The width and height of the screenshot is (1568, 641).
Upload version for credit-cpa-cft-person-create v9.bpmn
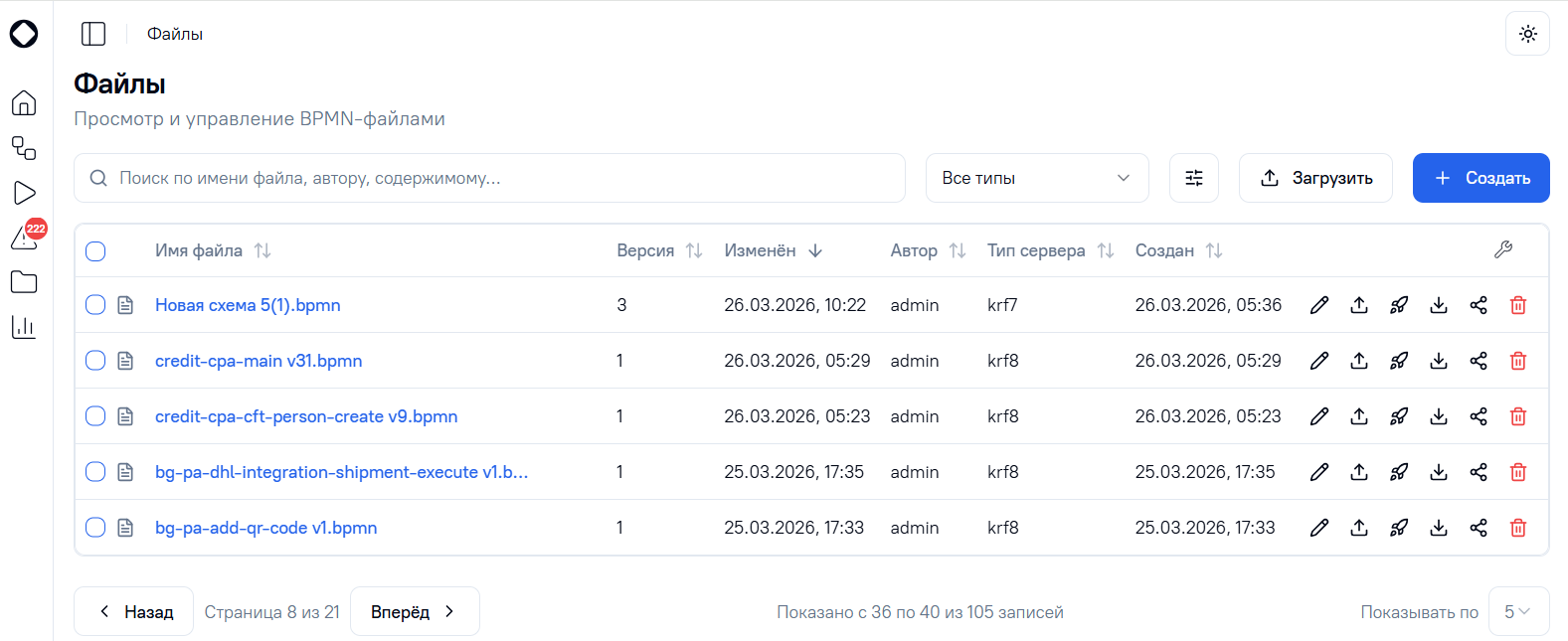[1359, 416]
